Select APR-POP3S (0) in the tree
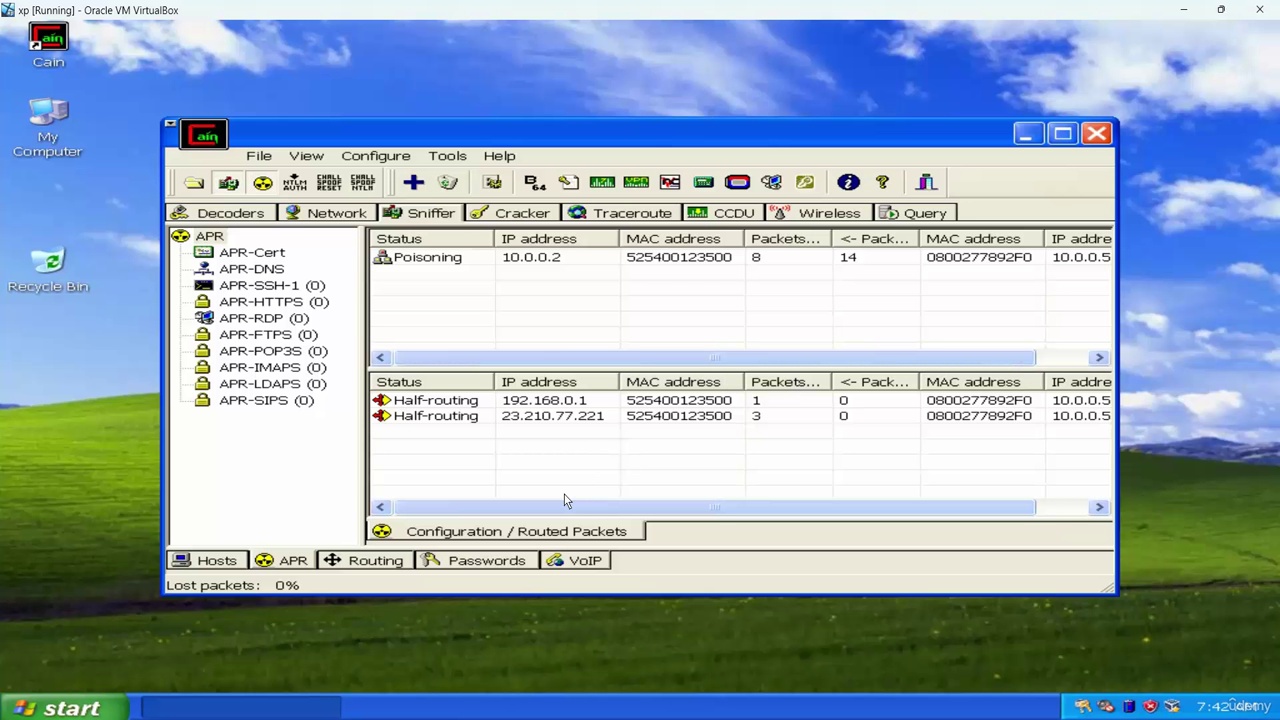The image size is (1280, 720). point(273,351)
